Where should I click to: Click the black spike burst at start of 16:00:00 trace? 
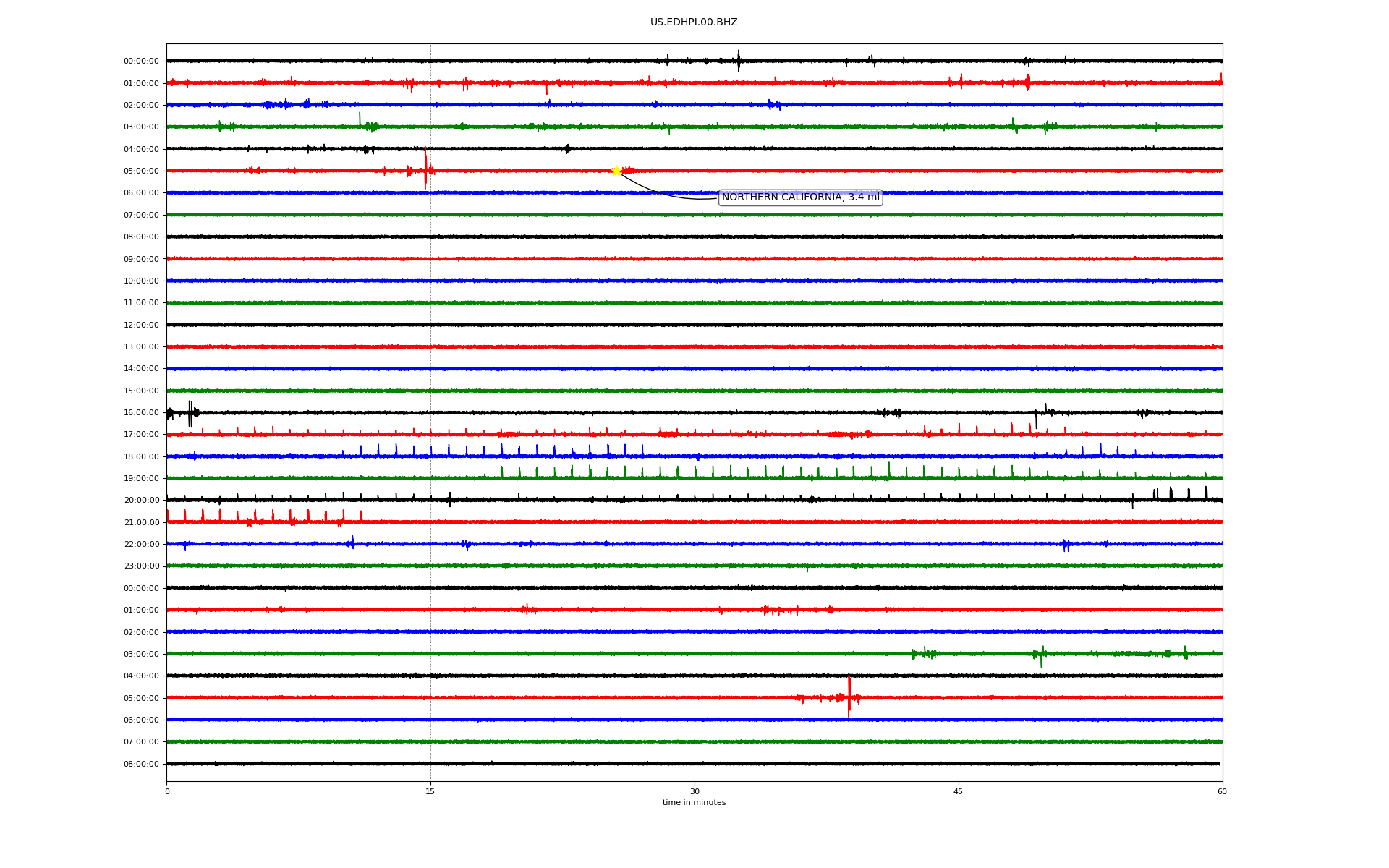coord(190,413)
